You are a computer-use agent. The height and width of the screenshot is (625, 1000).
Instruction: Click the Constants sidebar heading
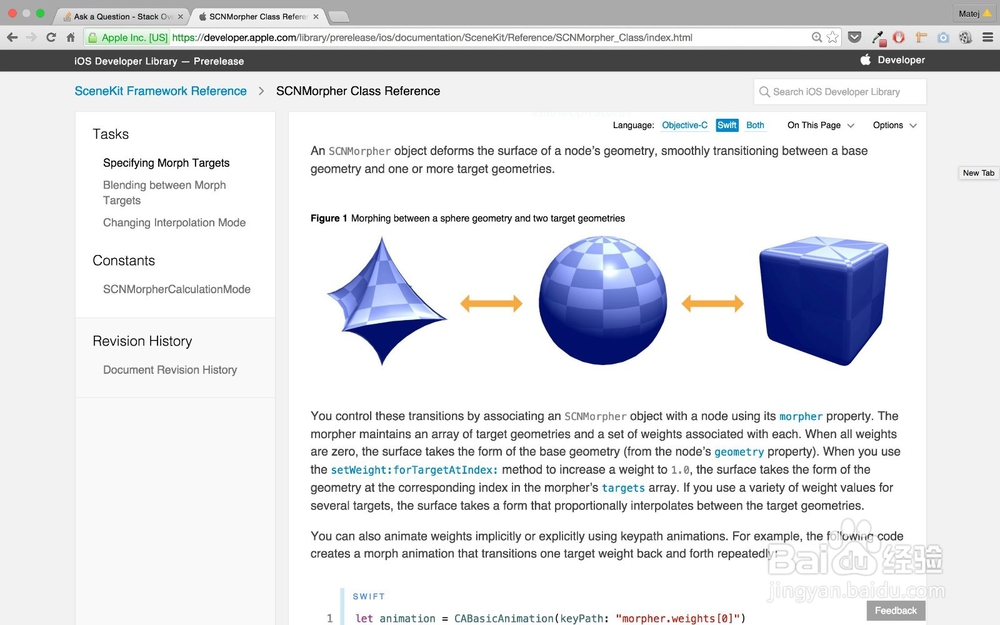pyautogui.click(x=124, y=260)
